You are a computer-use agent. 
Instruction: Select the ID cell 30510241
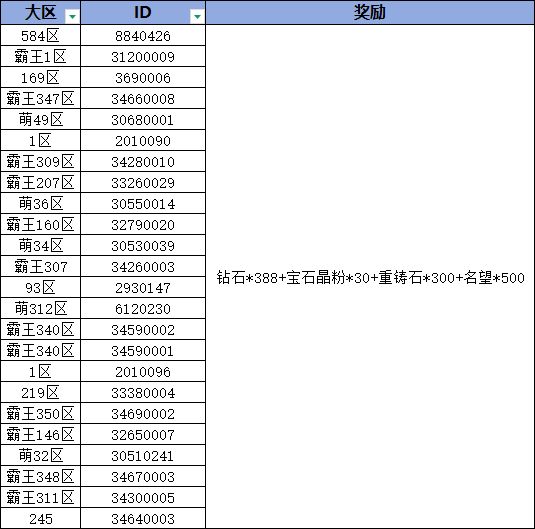click(x=143, y=455)
